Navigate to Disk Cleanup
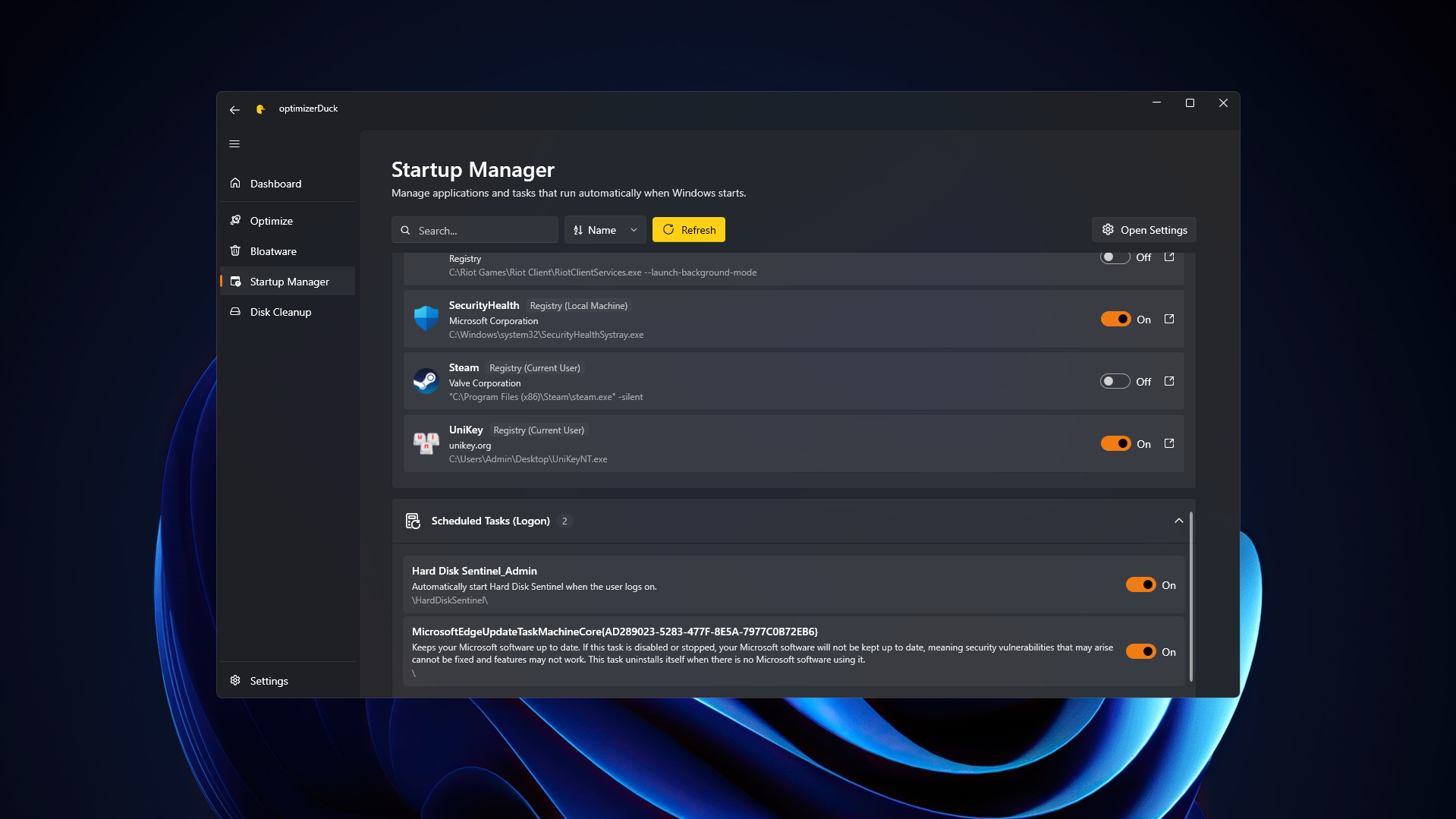Screen dimensions: 1456x819 click(x=280, y=312)
